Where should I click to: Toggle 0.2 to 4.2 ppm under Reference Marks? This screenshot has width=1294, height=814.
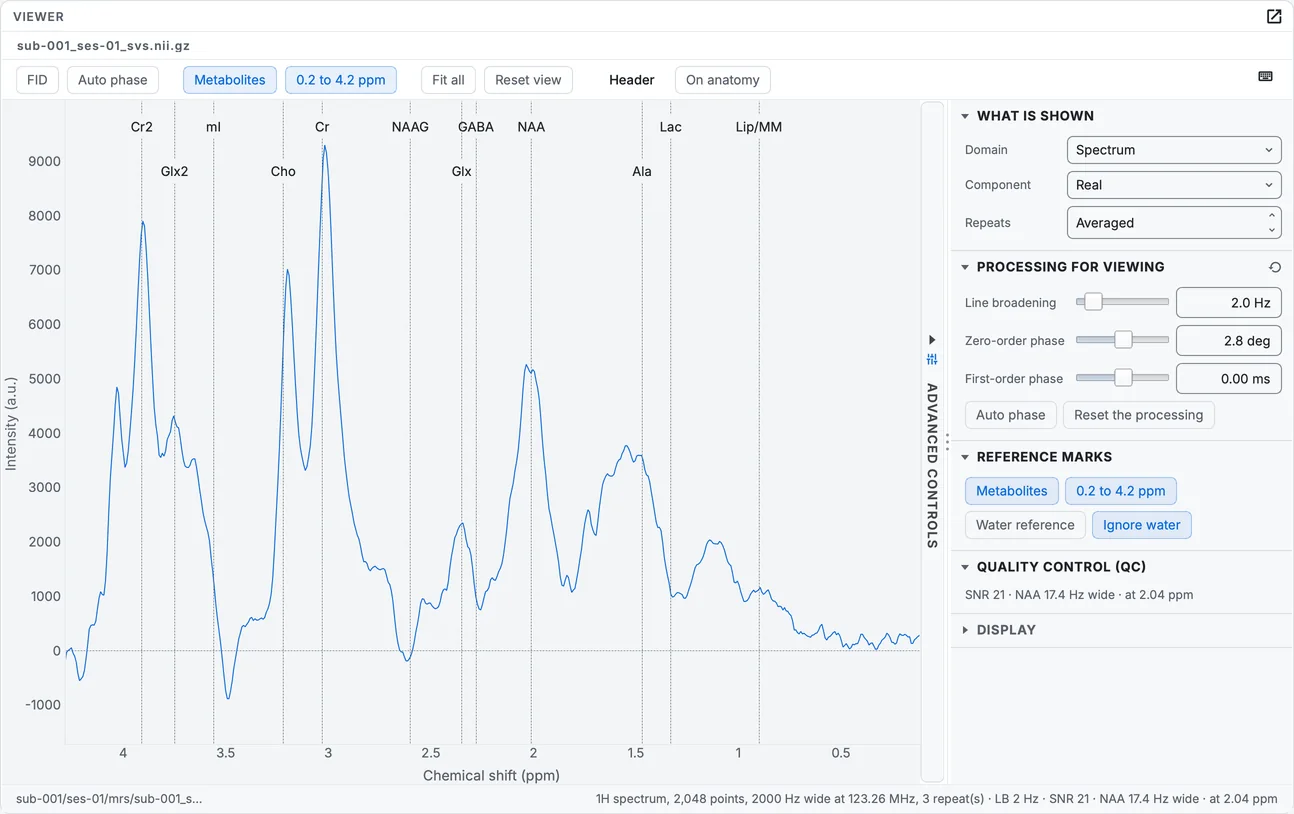click(x=1121, y=491)
